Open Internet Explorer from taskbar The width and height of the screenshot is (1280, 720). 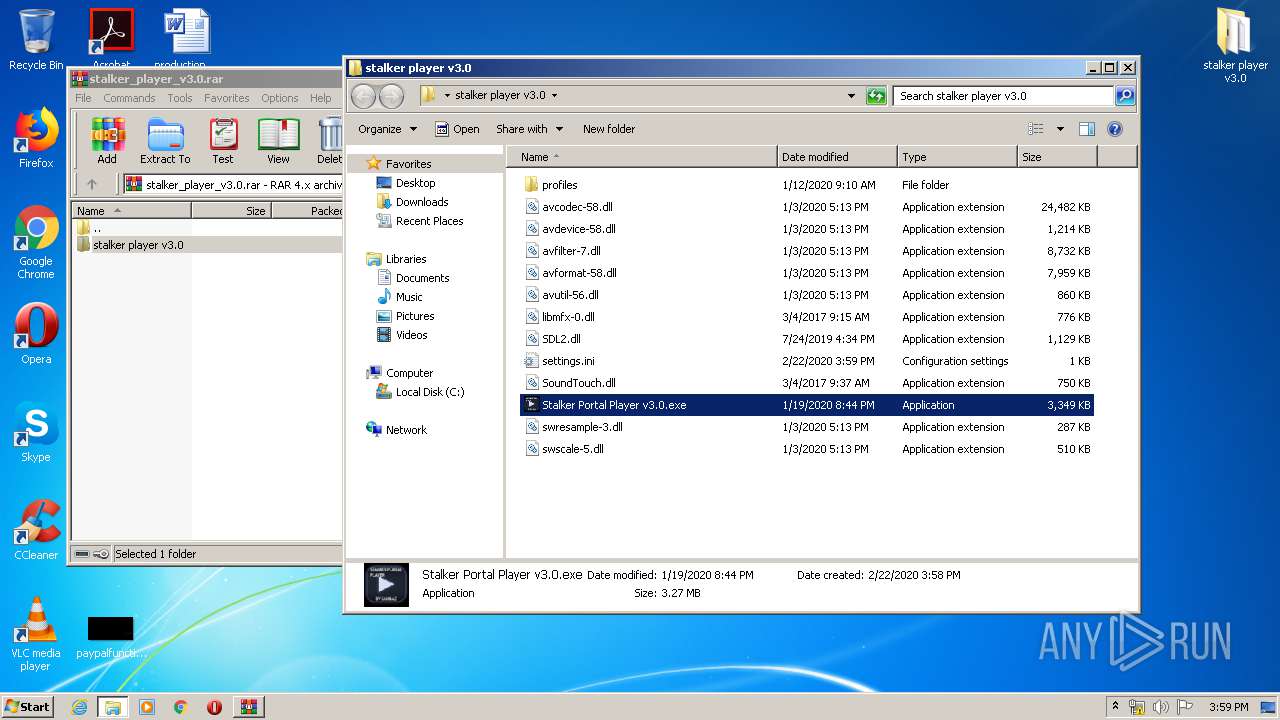tap(79, 707)
